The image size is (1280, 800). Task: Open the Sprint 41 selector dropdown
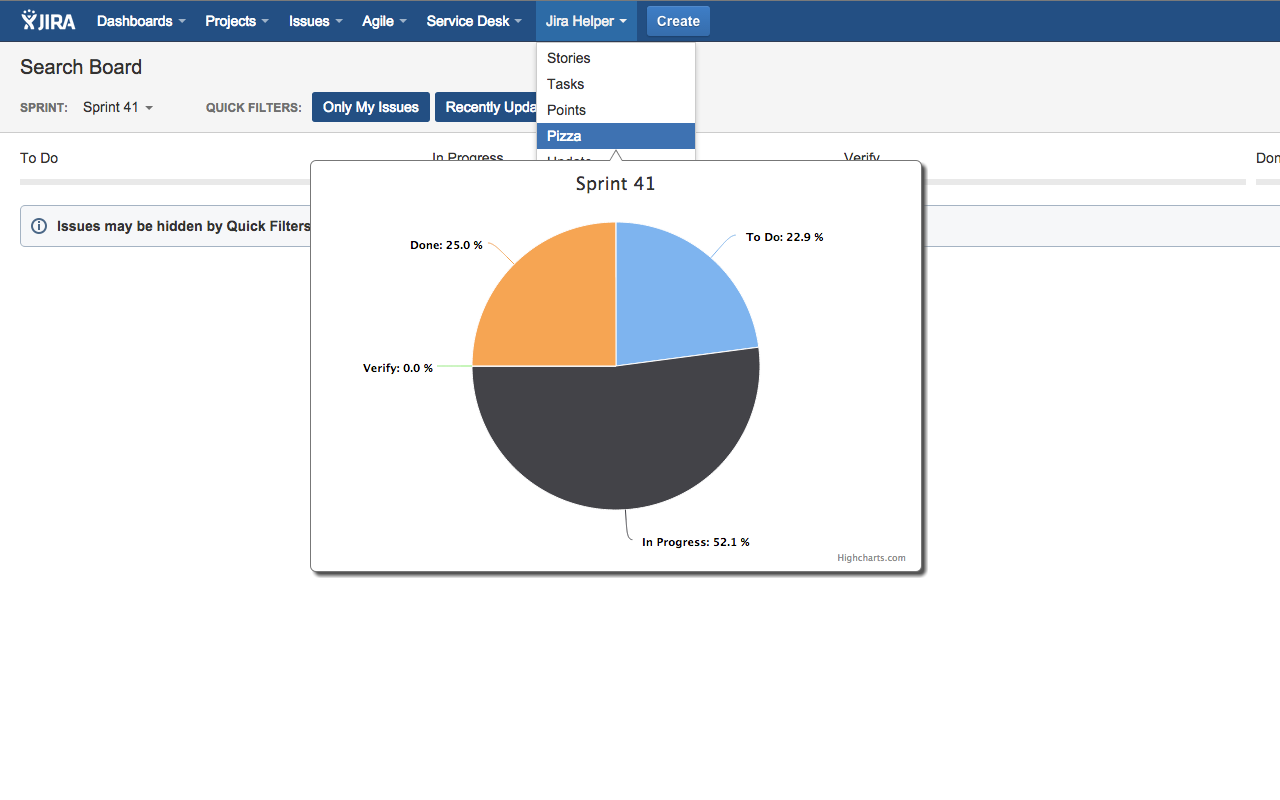118,107
